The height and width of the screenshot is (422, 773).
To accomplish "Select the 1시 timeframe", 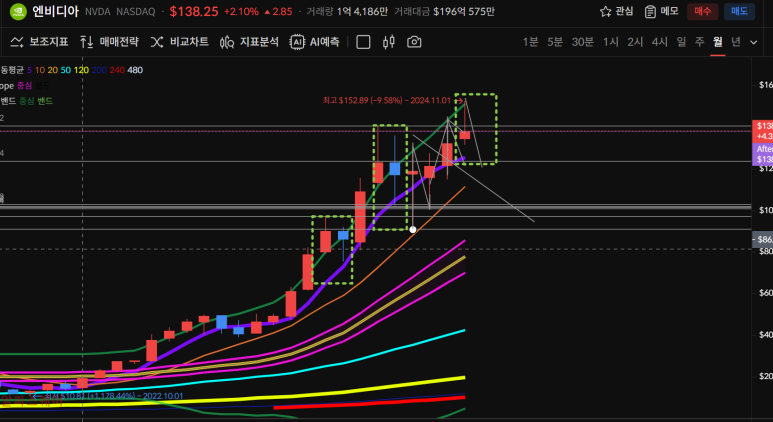I will point(611,42).
